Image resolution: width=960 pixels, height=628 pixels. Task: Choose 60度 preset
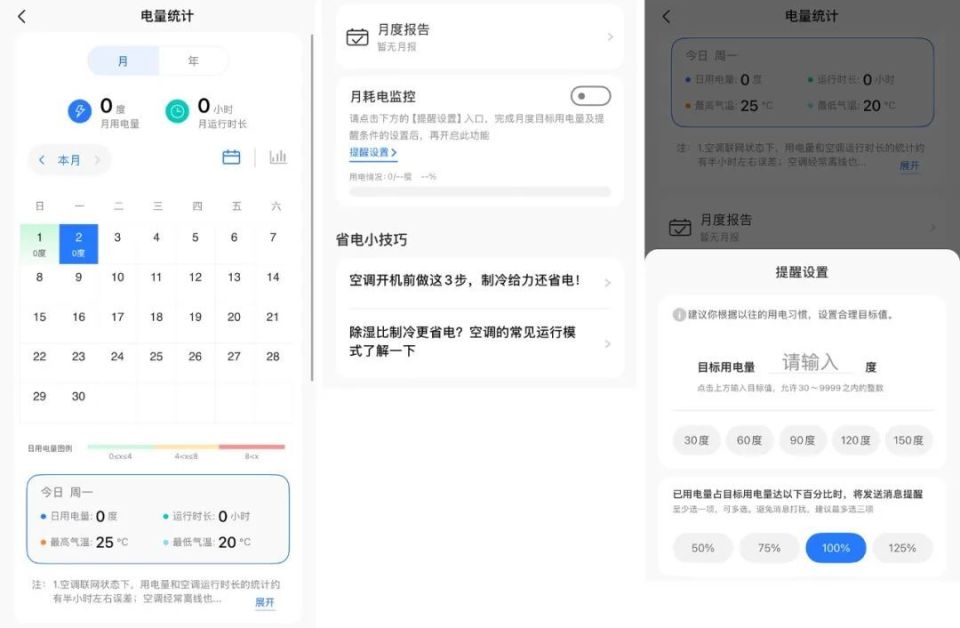tap(749, 441)
